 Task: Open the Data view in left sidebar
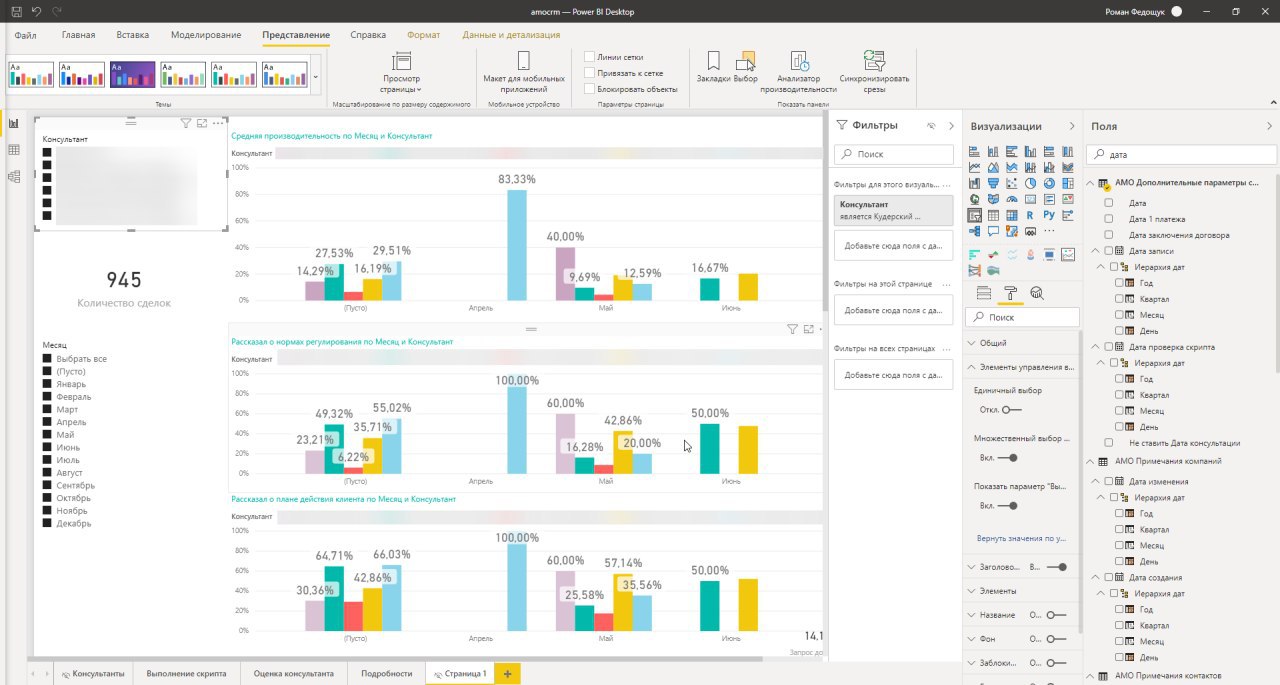(14, 150)
